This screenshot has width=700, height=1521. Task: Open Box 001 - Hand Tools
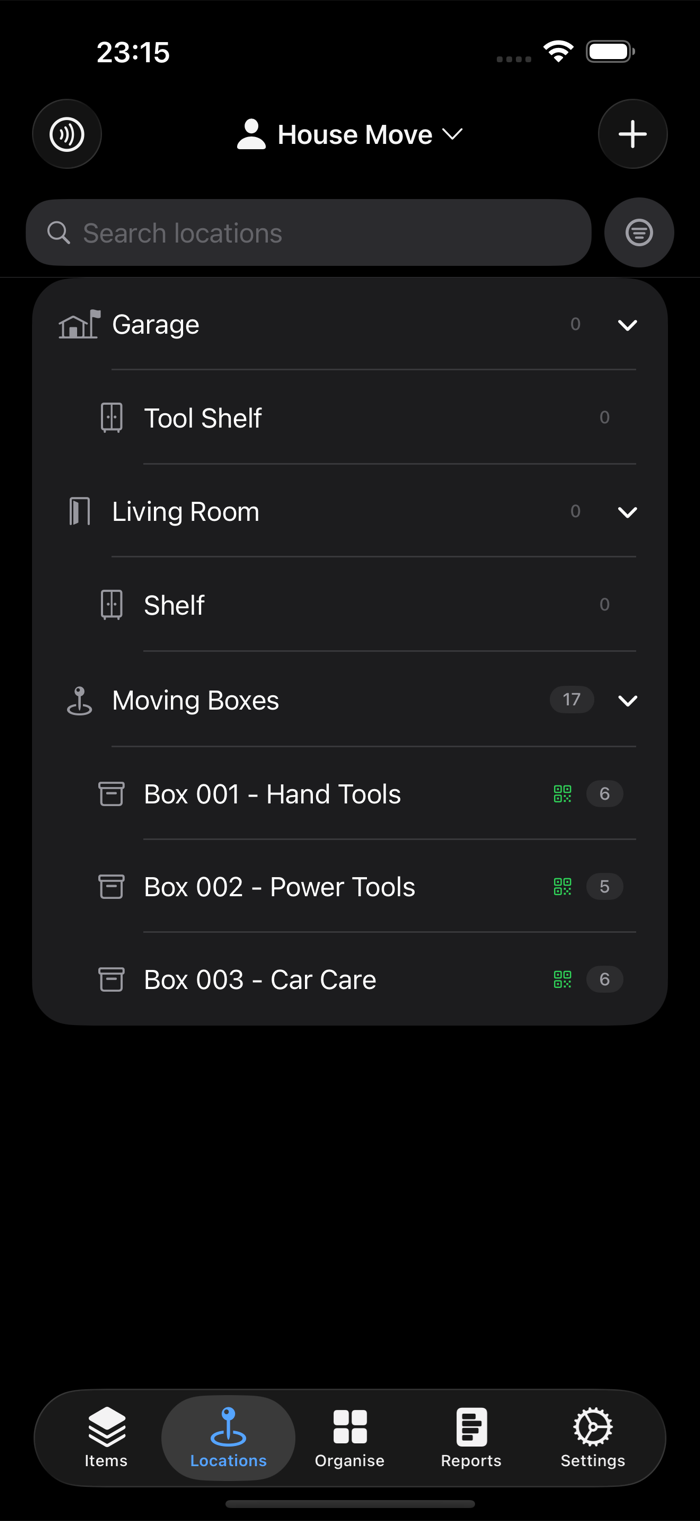pos(350,794)
